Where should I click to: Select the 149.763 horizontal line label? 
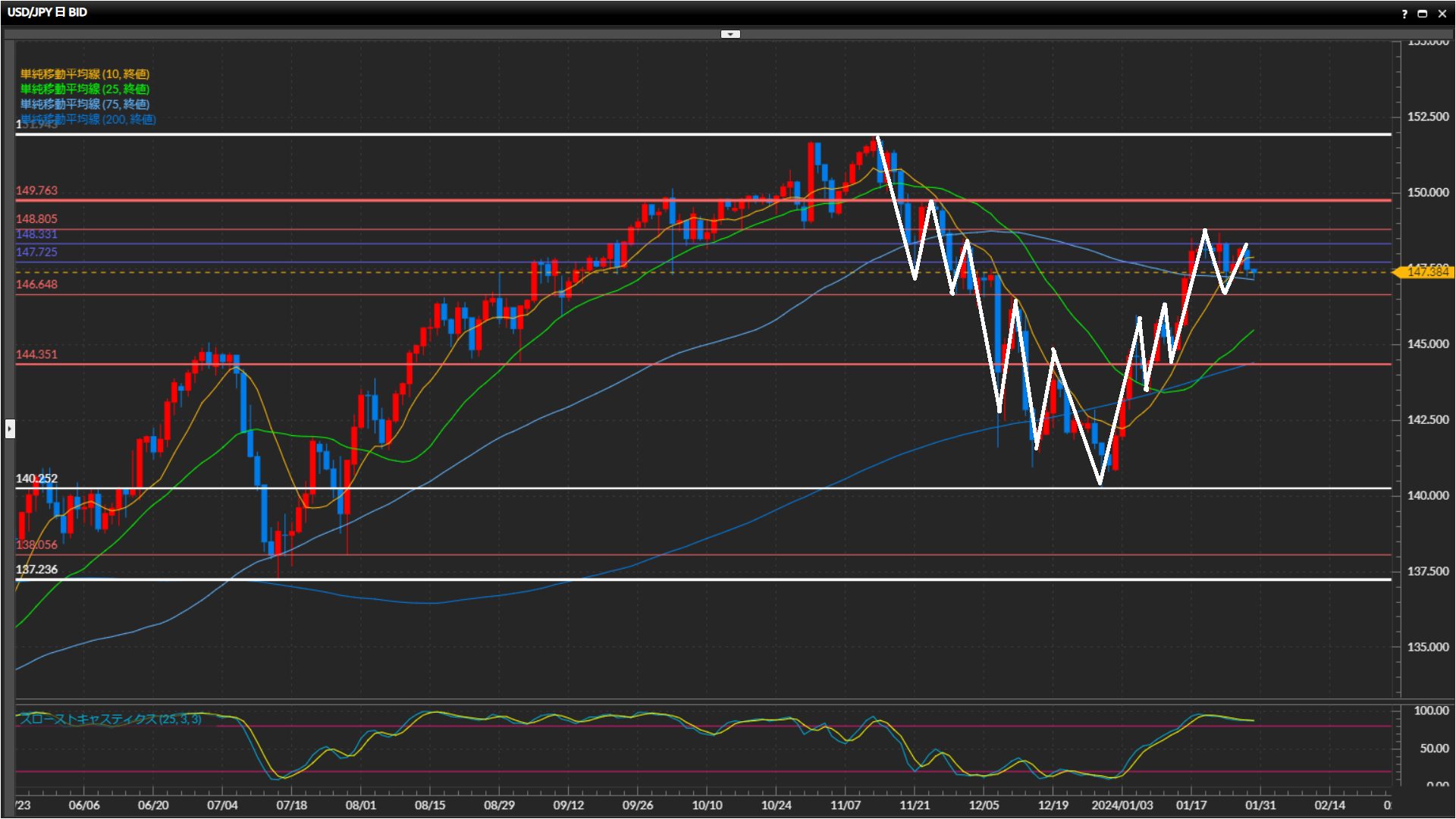tap(36, 190)
